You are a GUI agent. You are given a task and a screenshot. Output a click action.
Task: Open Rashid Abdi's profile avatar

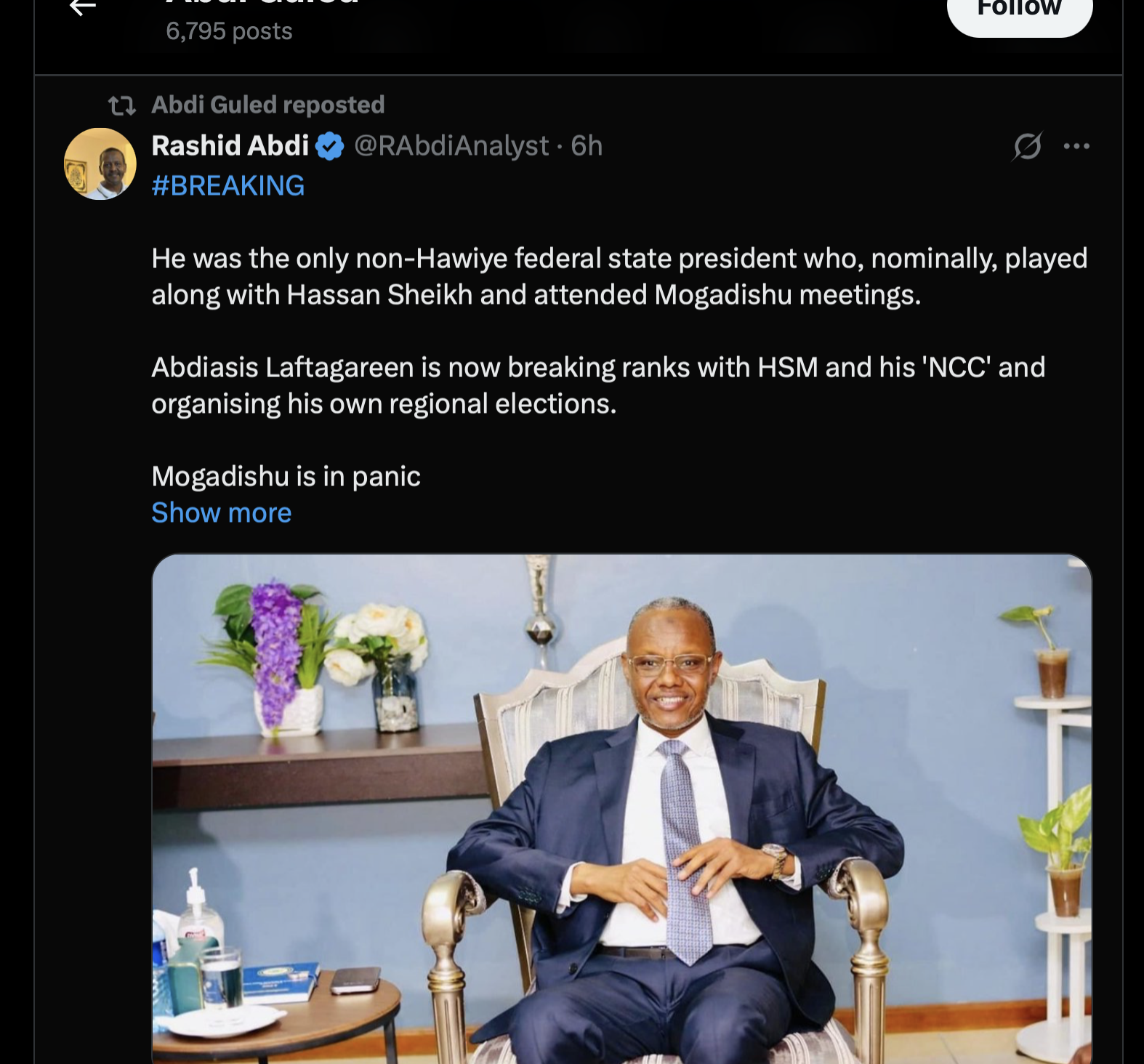pyautogui.click(x=100, y=164)
